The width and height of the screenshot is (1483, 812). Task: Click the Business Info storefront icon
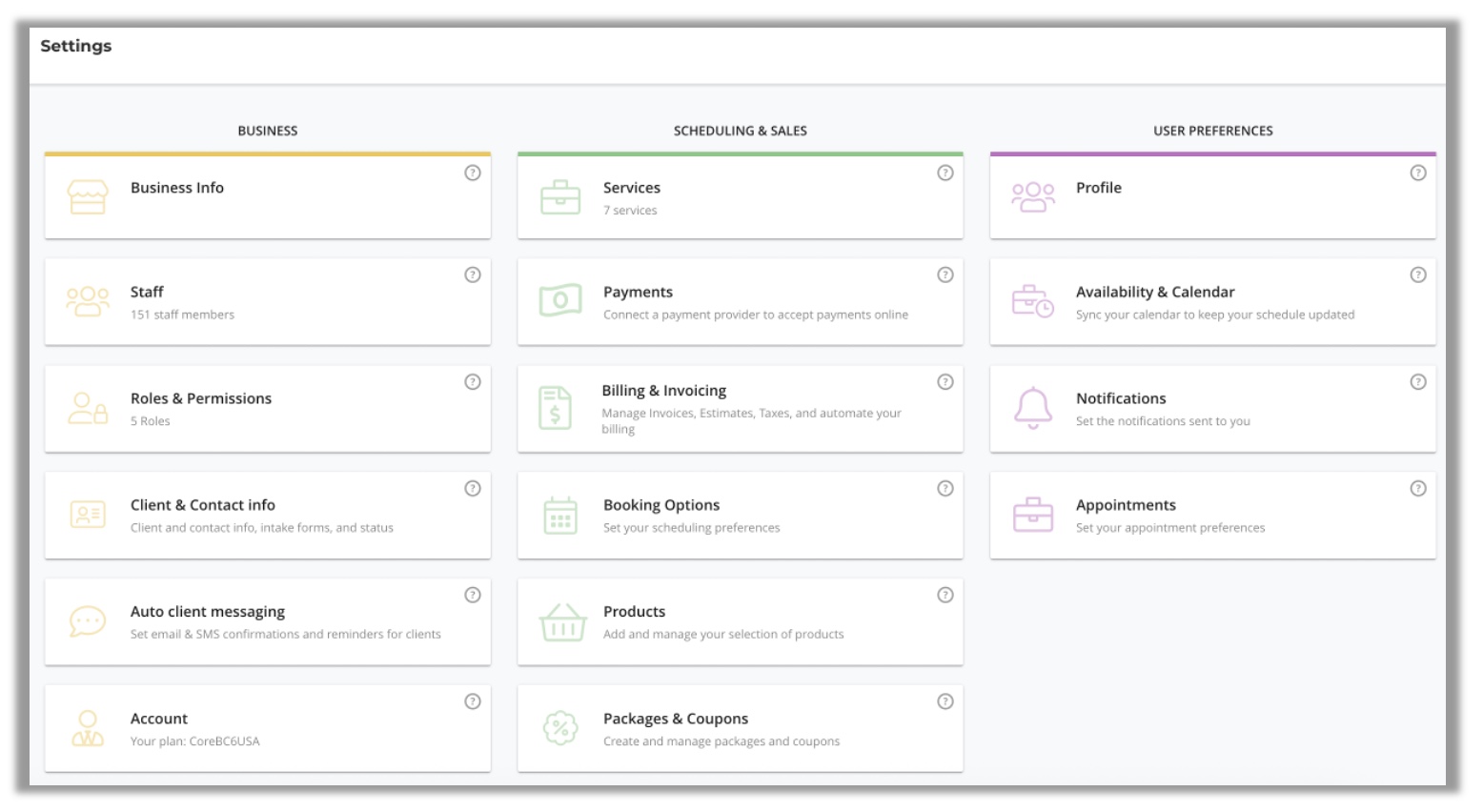point(88,197)
